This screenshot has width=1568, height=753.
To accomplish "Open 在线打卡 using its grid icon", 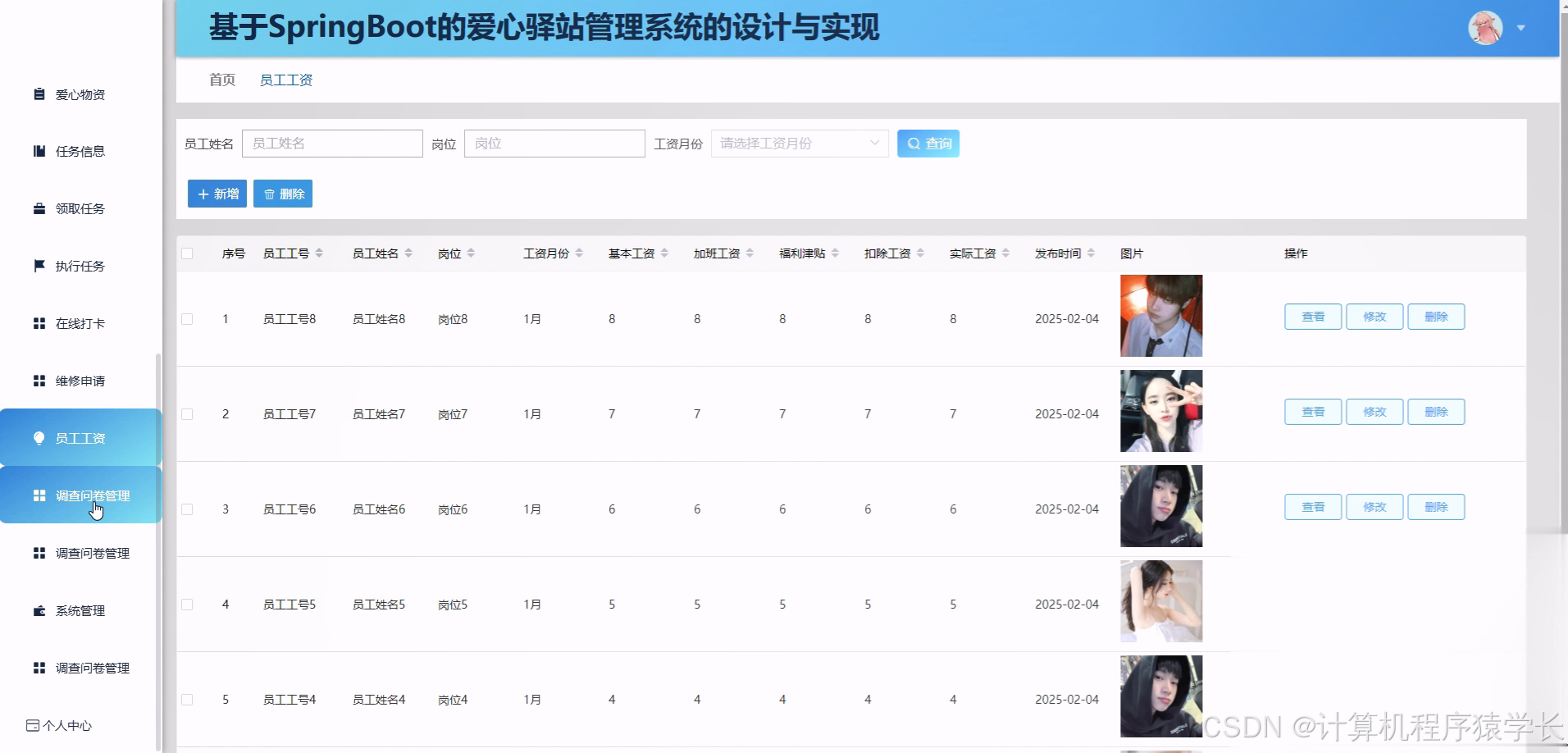I will [38, 323].
